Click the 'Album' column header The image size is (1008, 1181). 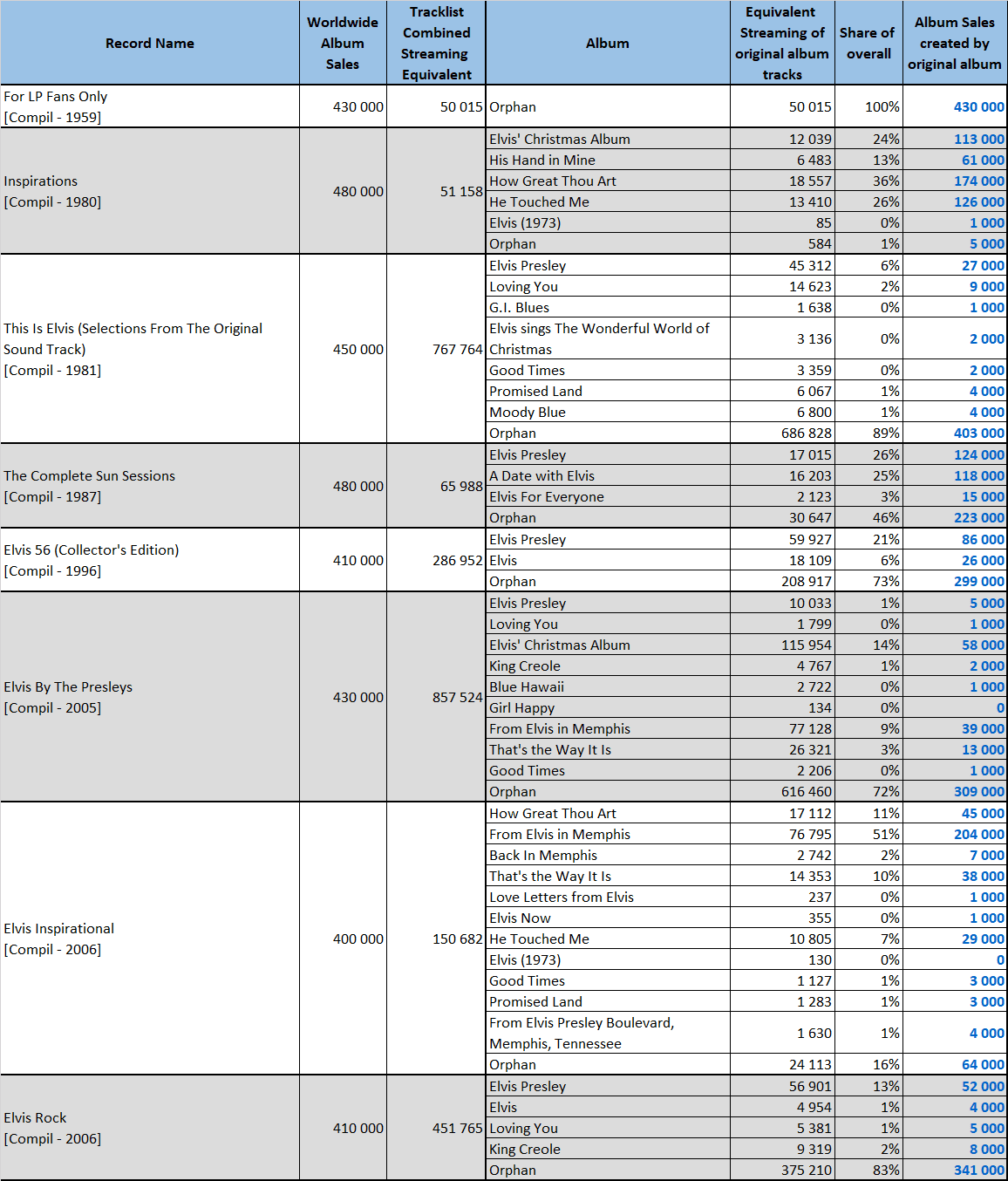coord(608,43)
